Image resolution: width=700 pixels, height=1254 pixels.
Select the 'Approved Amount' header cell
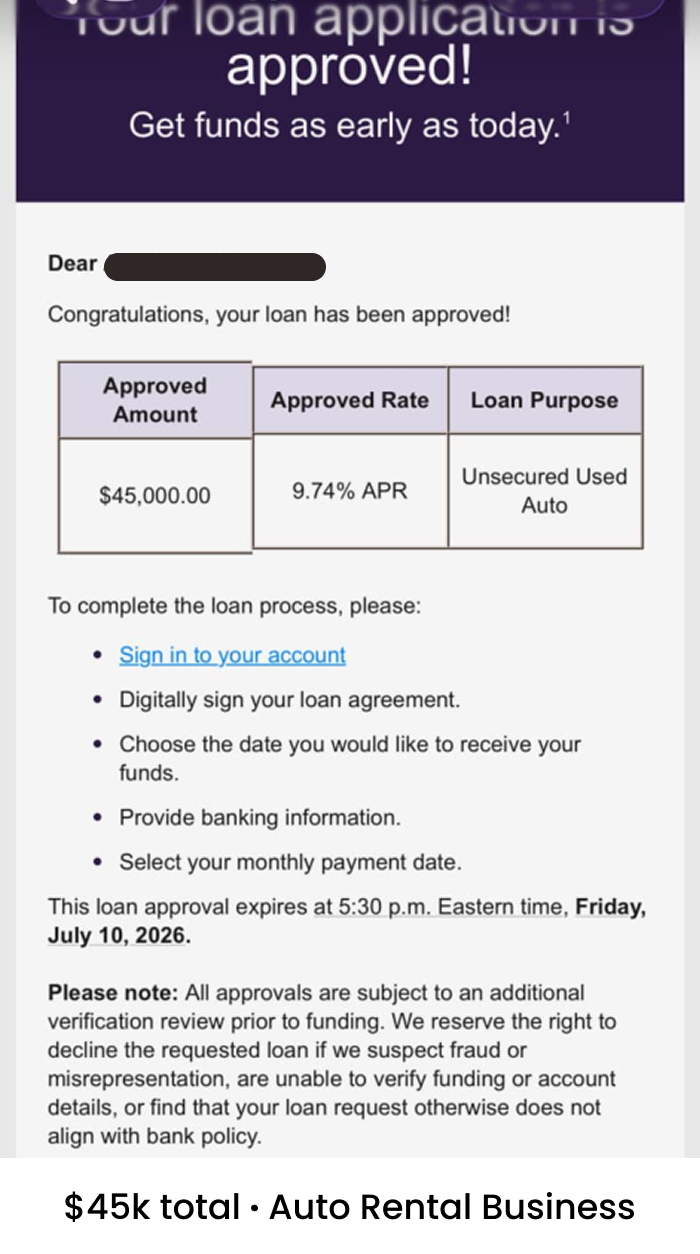pos(155,400)
